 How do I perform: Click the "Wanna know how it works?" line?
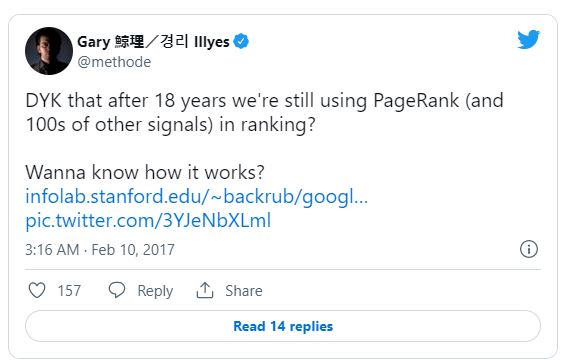pyautogui.click(x=145, y=172)
